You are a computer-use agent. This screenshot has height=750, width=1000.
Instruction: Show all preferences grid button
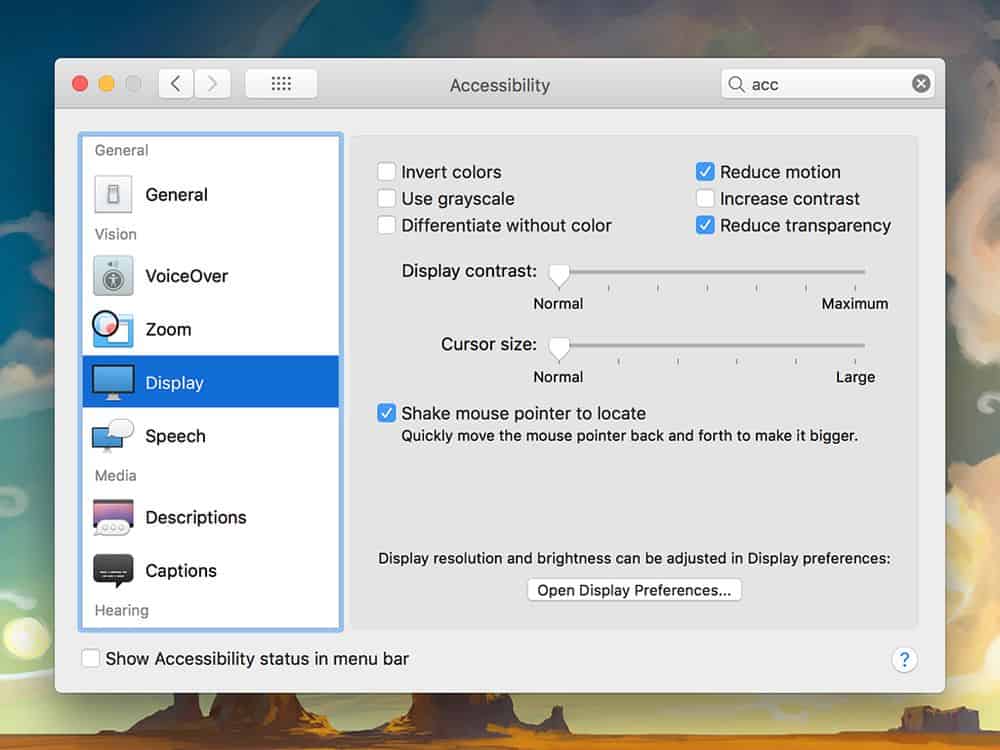coord(281,84)
